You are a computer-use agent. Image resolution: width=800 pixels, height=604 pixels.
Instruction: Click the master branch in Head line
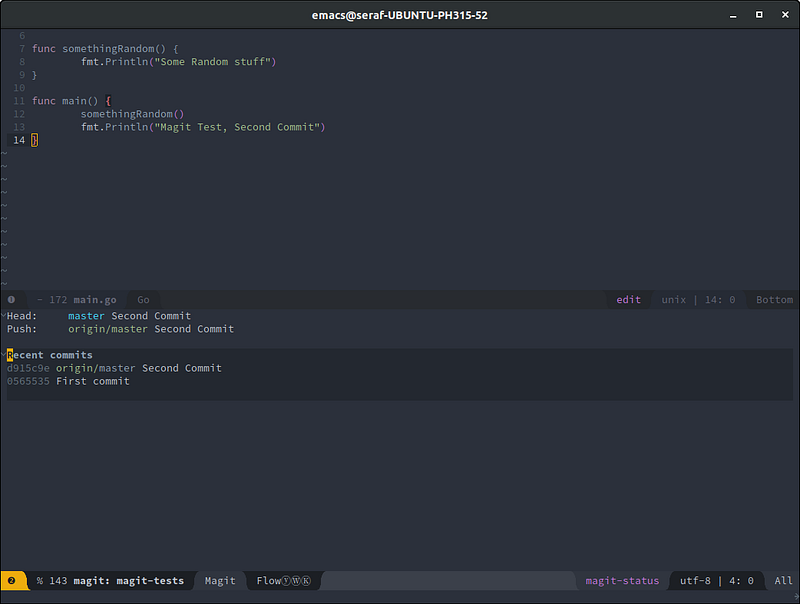[86, 316]
